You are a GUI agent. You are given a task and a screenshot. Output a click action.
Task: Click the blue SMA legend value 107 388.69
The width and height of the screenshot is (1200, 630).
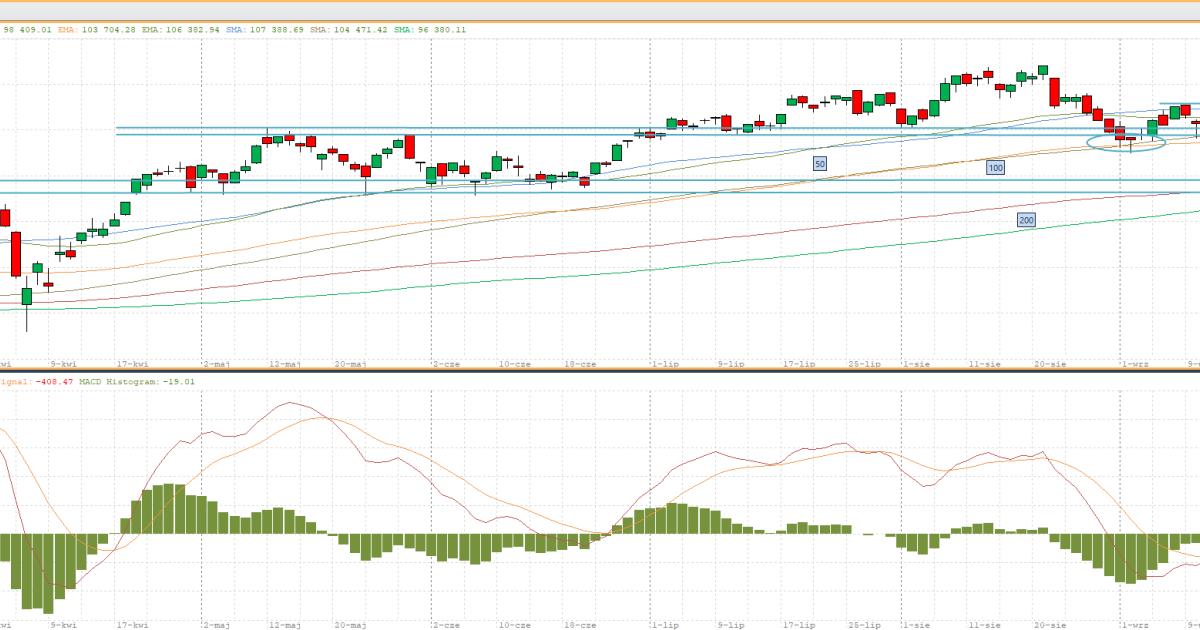tap(276, 30)
